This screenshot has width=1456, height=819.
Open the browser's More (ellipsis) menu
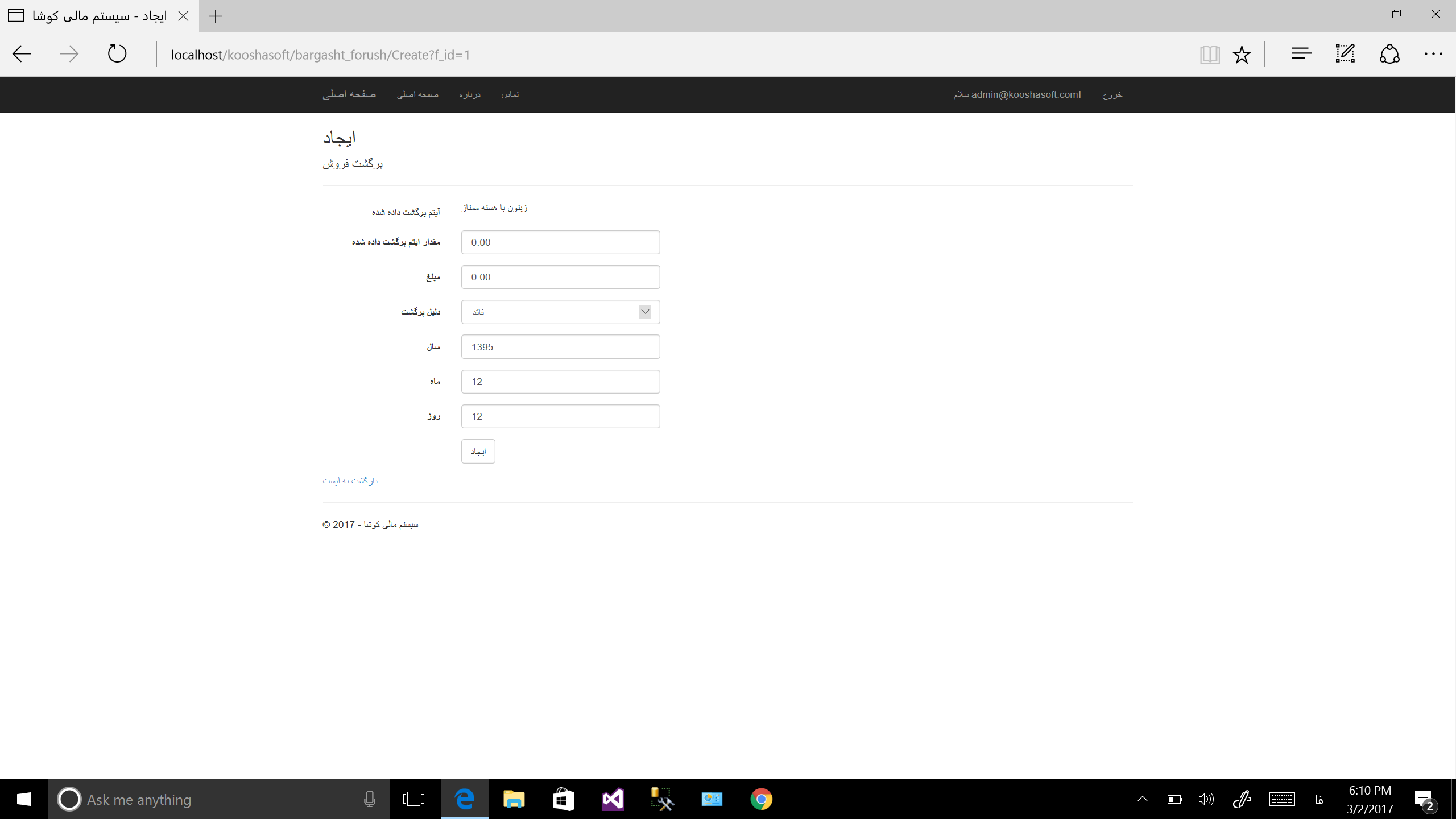click(x=1433, y=54)
